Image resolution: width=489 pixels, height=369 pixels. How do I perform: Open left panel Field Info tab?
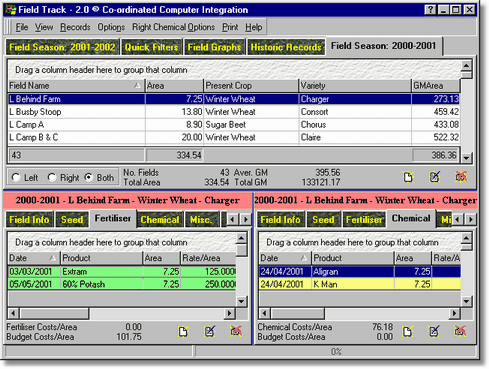29,219
